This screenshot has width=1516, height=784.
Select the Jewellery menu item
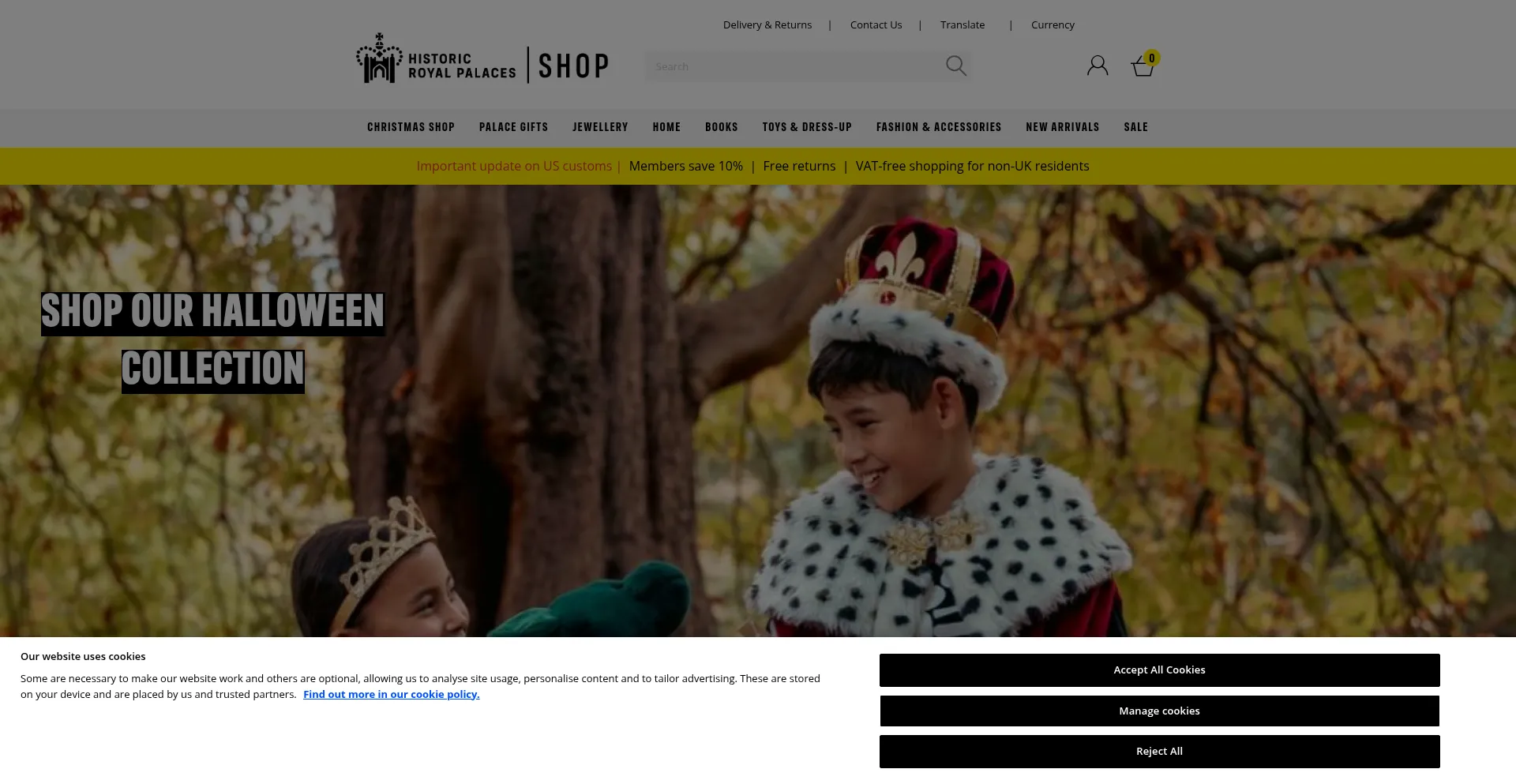coord(600,127)
